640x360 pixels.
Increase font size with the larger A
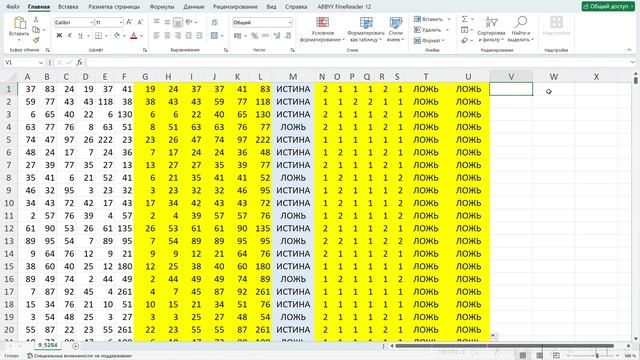[129, 22]
